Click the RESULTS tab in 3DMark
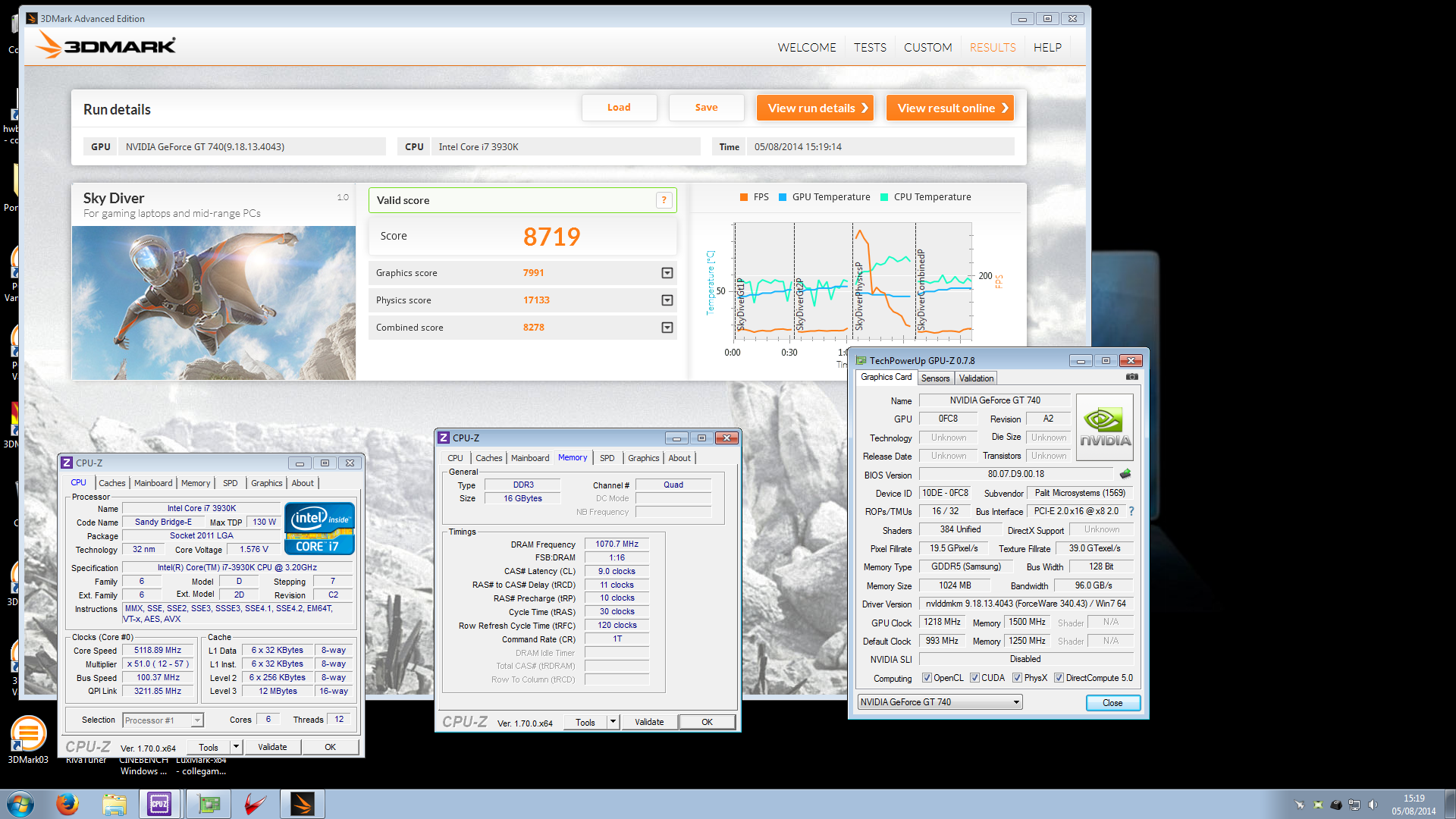This screenshot has height=819, width=1456. tap(993, 47)
